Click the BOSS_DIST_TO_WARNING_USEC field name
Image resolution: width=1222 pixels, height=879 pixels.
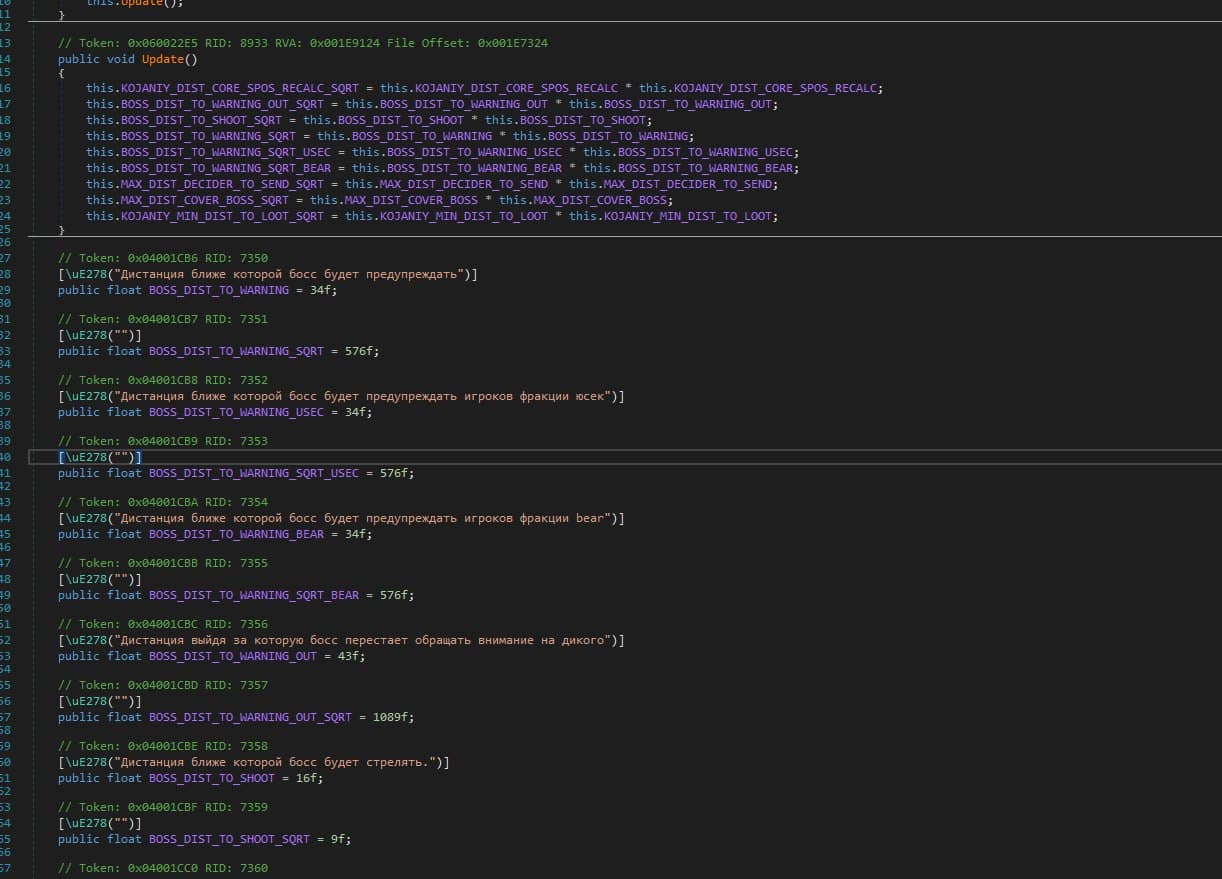click(x=236, y=412)
